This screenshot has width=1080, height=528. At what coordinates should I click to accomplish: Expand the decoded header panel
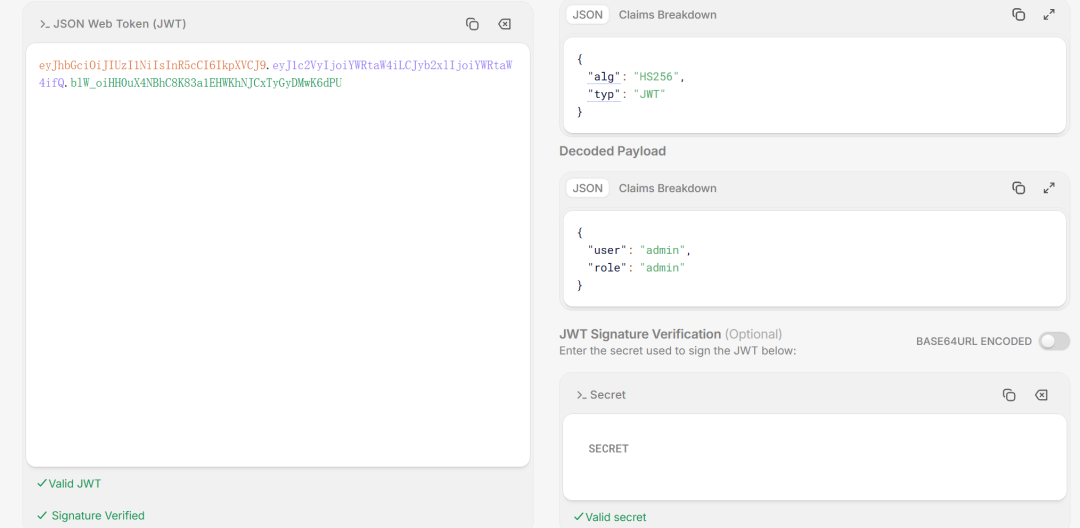pyautogui.click(x=1049, y=15)
